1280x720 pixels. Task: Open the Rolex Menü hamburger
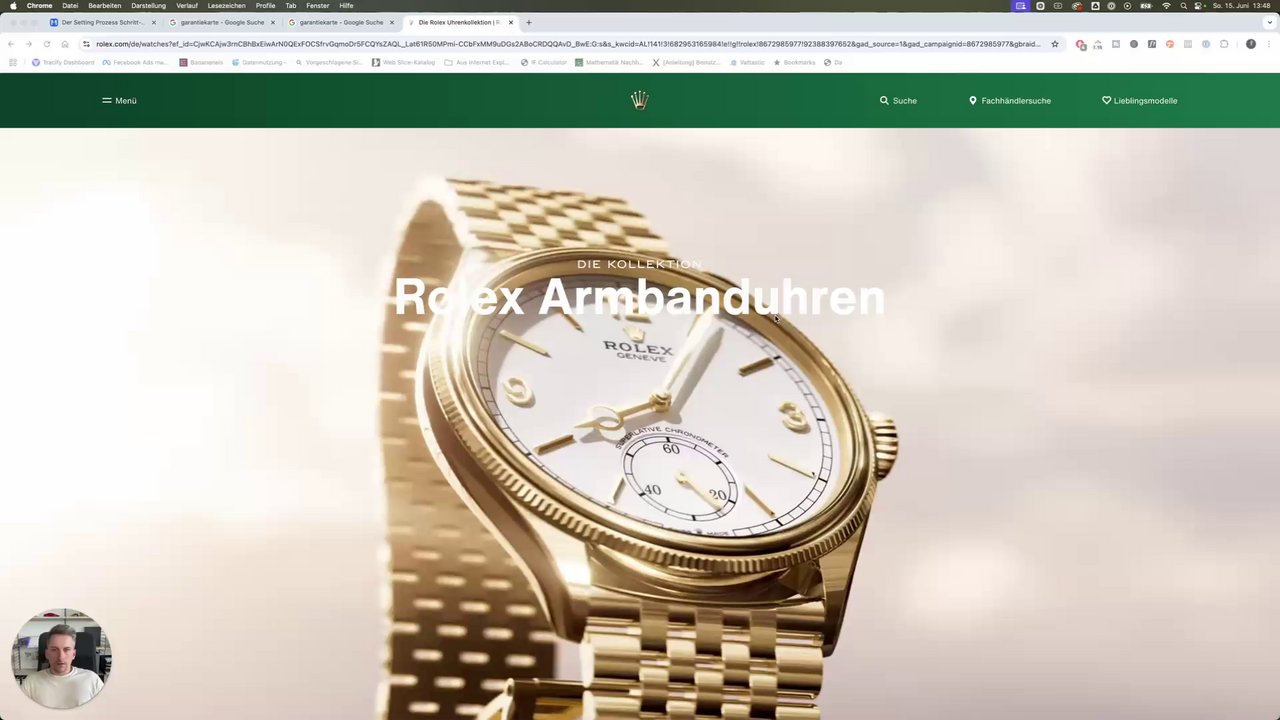[x=119, y=100]
